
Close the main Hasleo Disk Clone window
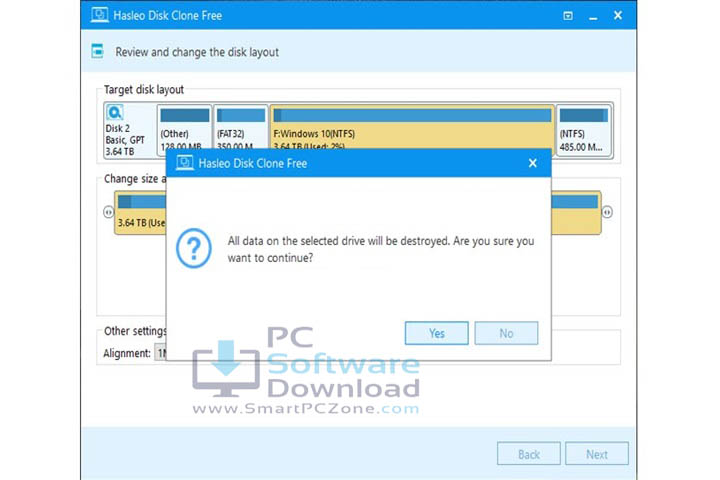tap(618, 16)
